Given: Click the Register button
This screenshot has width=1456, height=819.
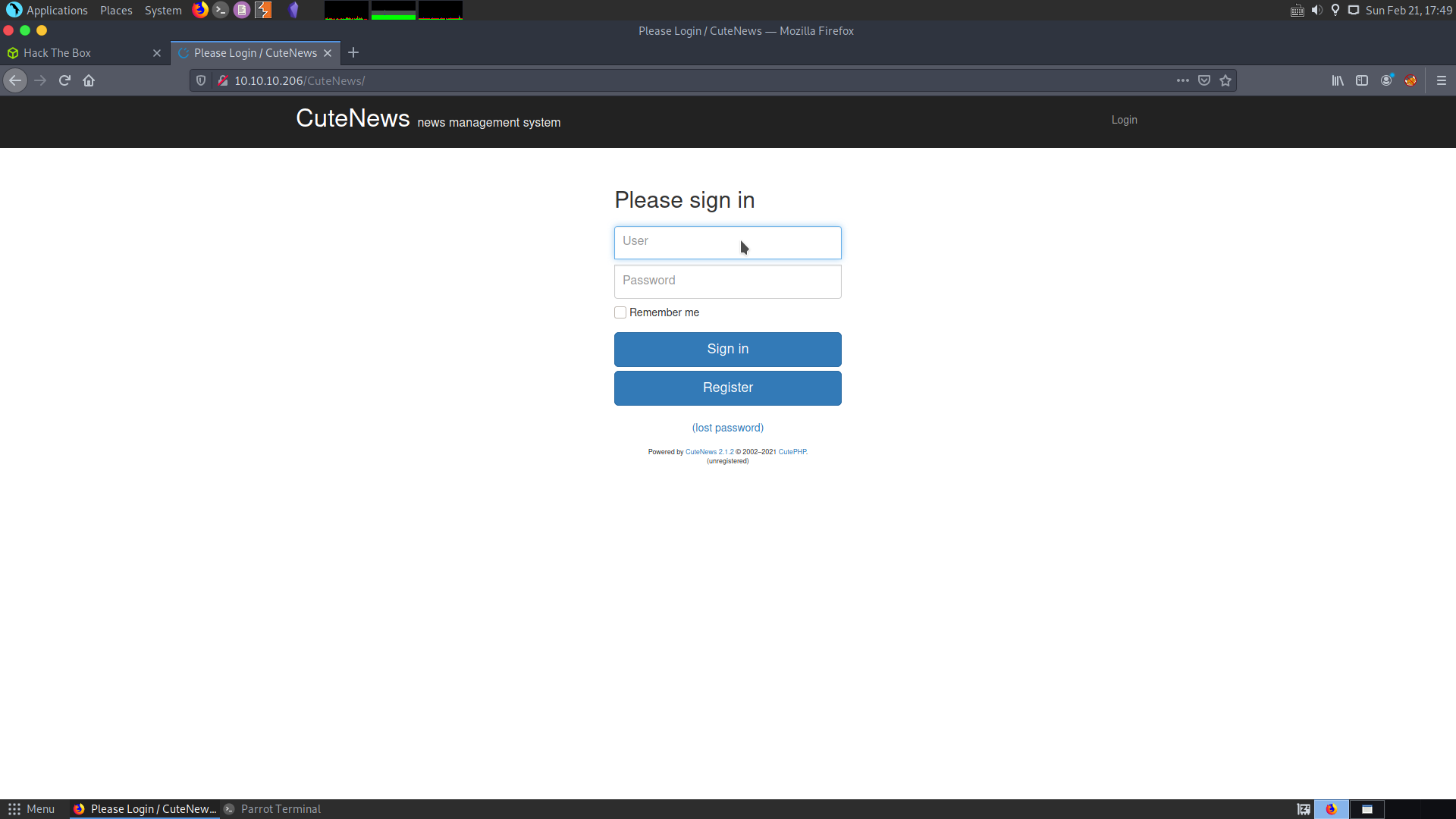Looking at the screenshot, I should point(728,388).
